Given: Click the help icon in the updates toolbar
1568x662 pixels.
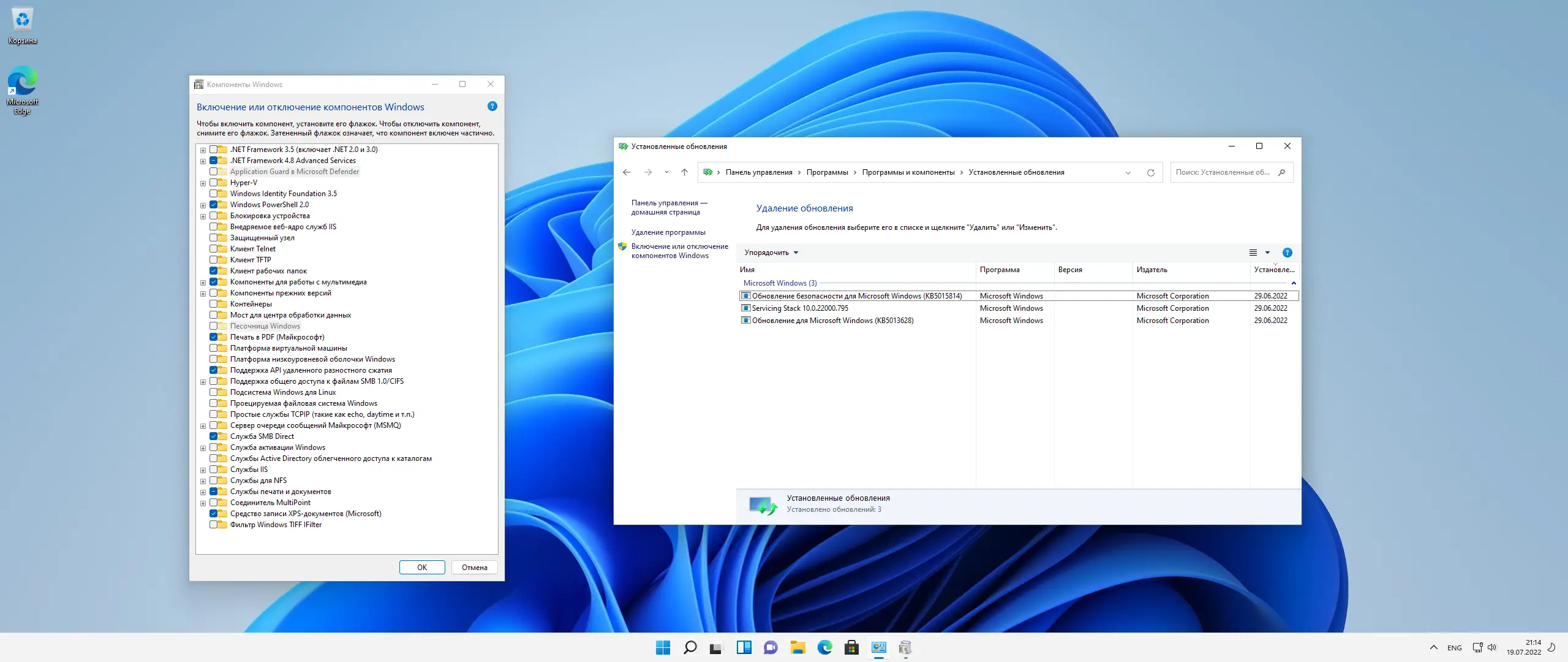Looking at the screenshot, I should point(1287,253).
